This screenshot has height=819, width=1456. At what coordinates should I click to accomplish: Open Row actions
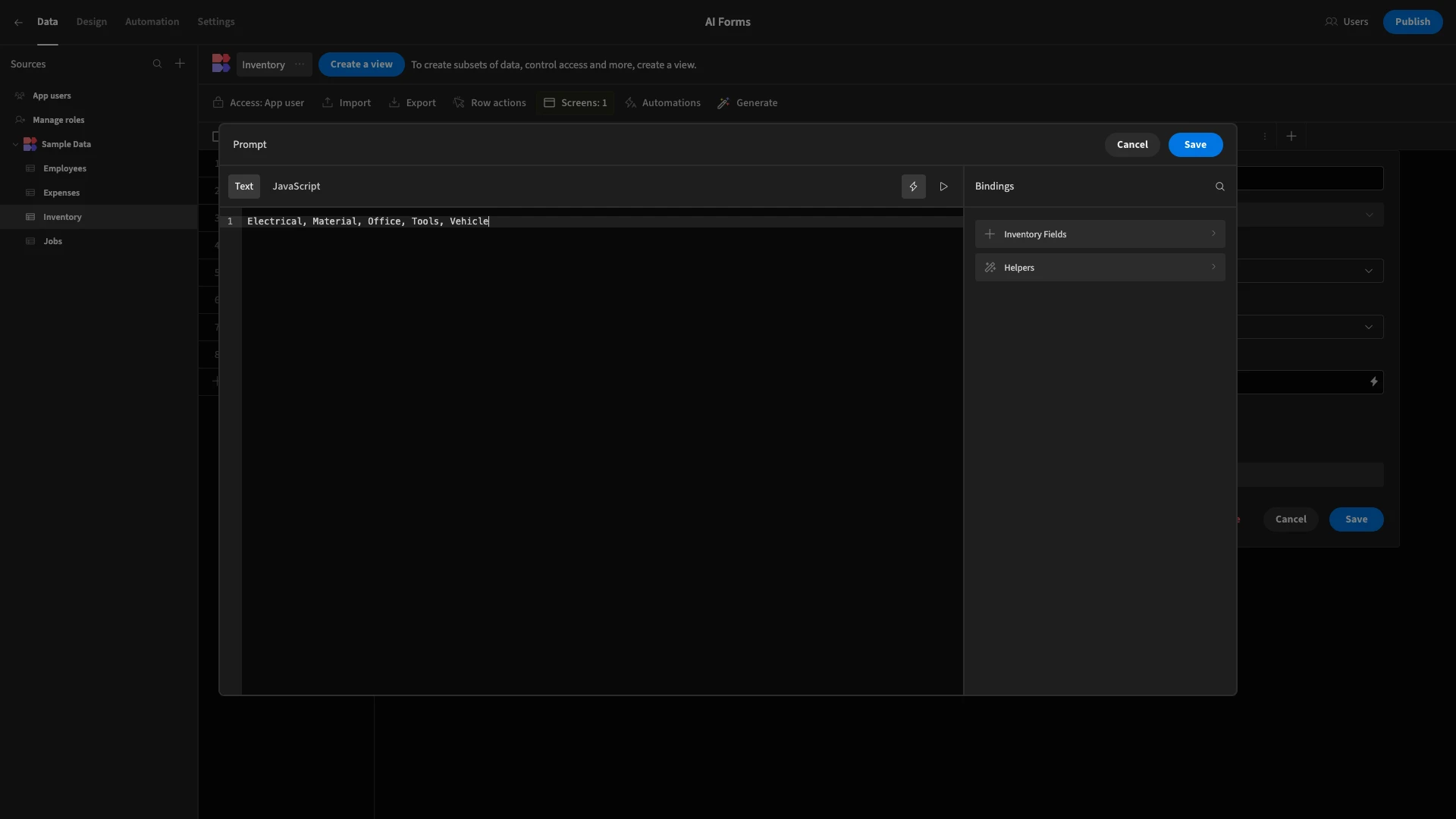tap(489, 103)
